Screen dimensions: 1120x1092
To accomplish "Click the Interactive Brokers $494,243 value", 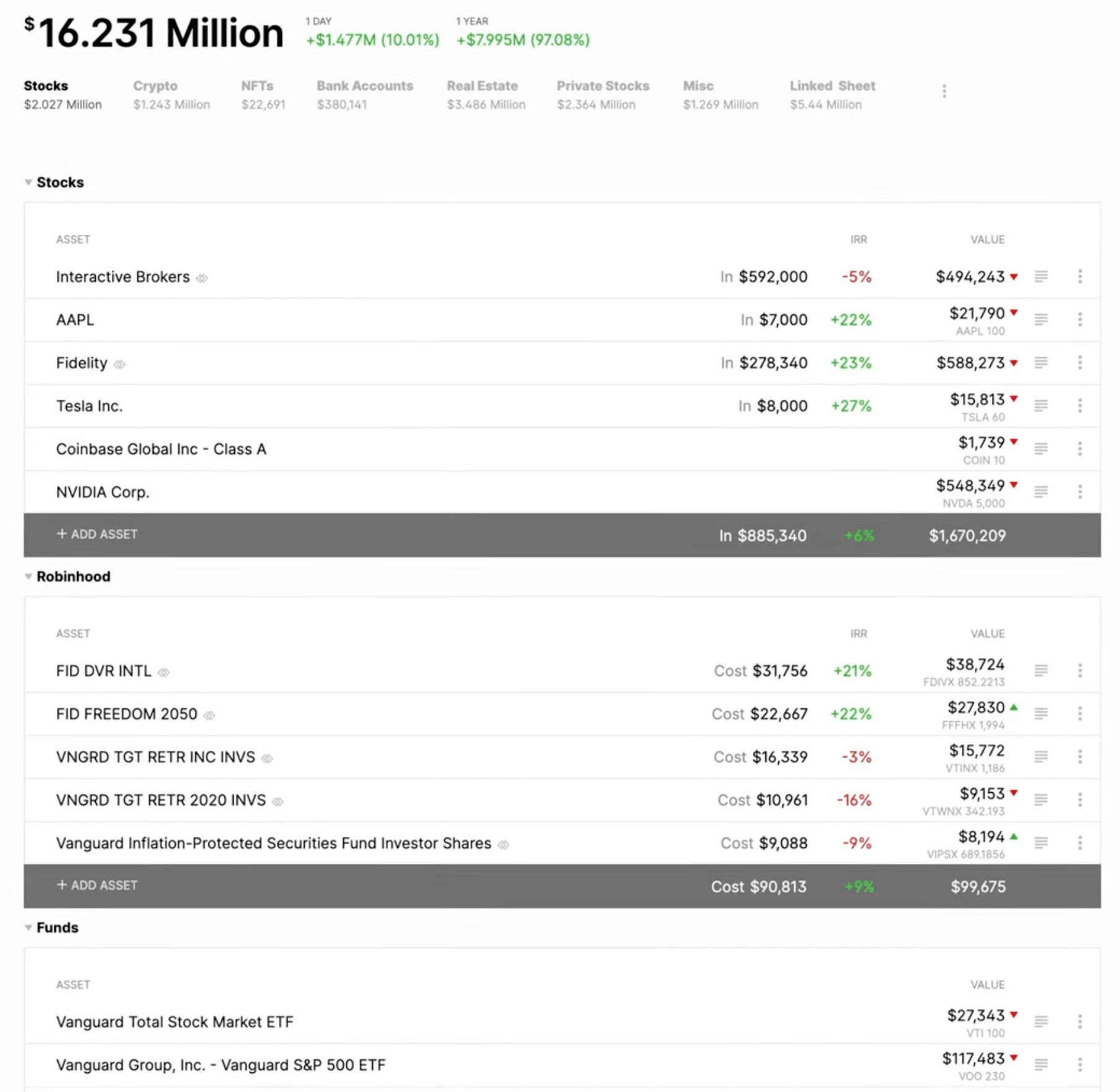I will pyautogui.click(x=970, y=277).
